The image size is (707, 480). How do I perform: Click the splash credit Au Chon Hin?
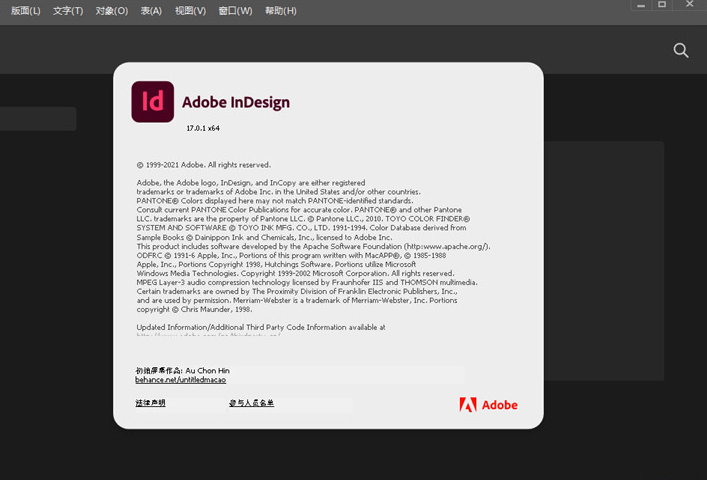click(207, 370)
